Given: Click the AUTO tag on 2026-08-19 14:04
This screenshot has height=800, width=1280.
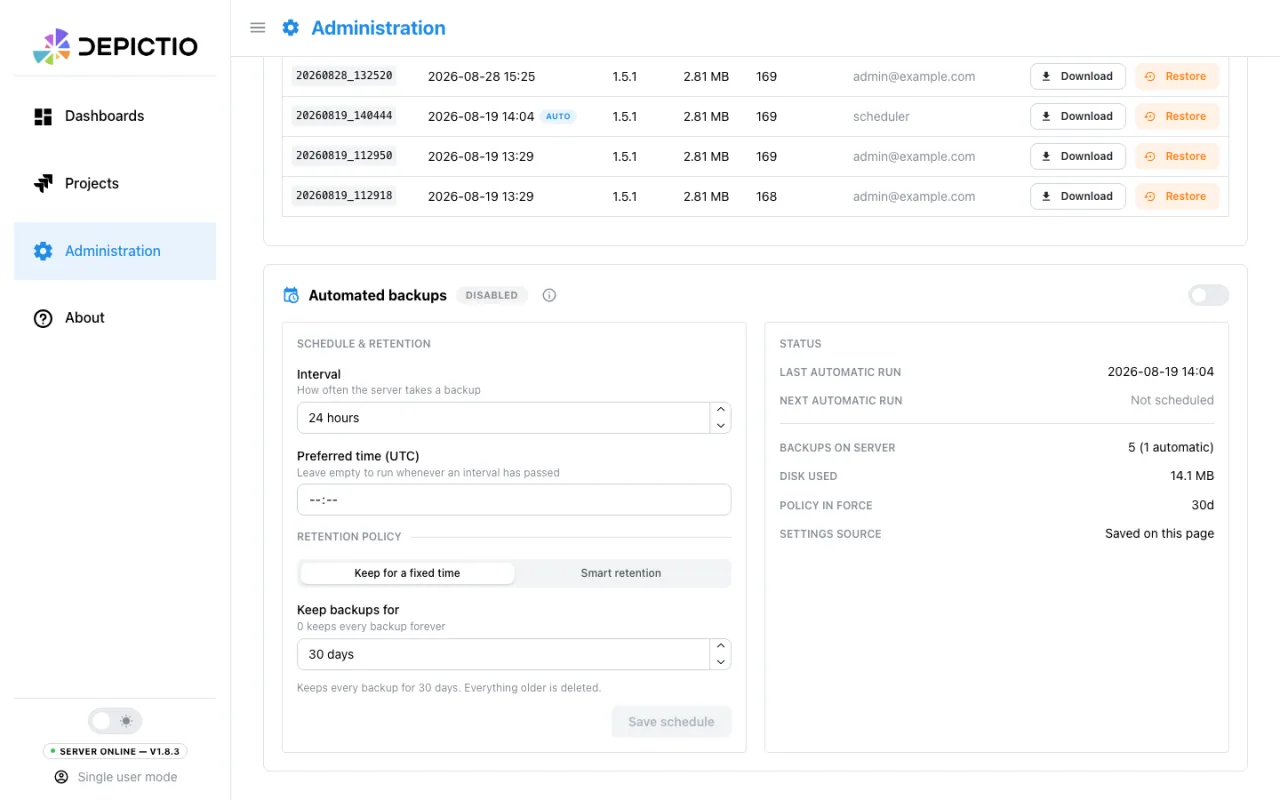Looking at the screenshot, I should (x=558, y=116).
